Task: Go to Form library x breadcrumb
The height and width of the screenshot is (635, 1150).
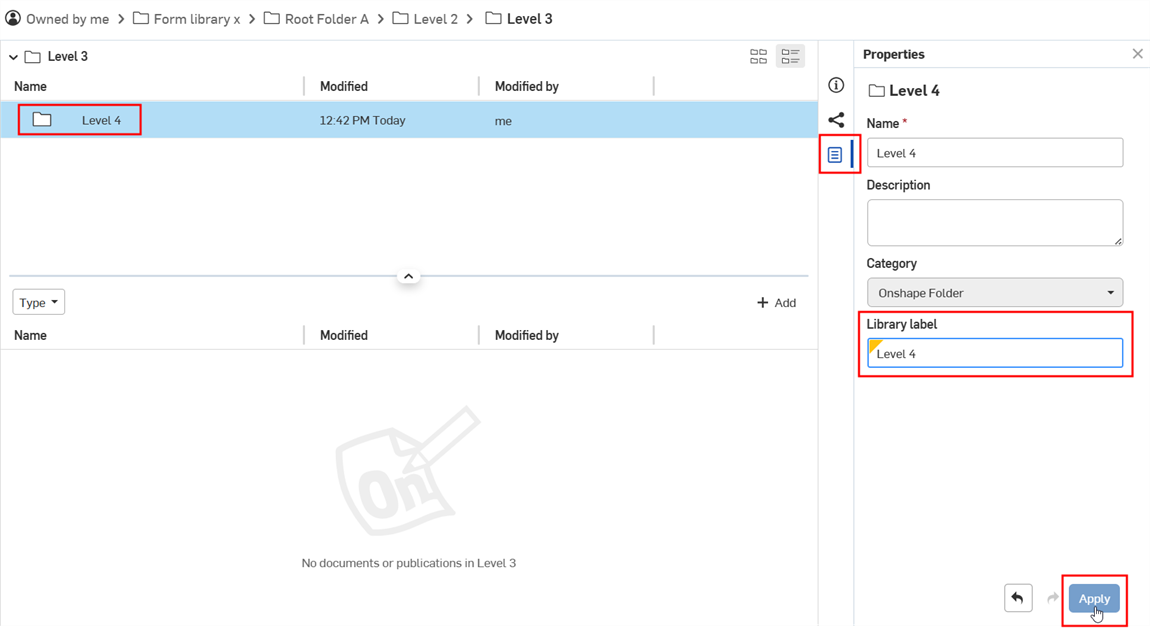Action: click(x=197, y=19)
